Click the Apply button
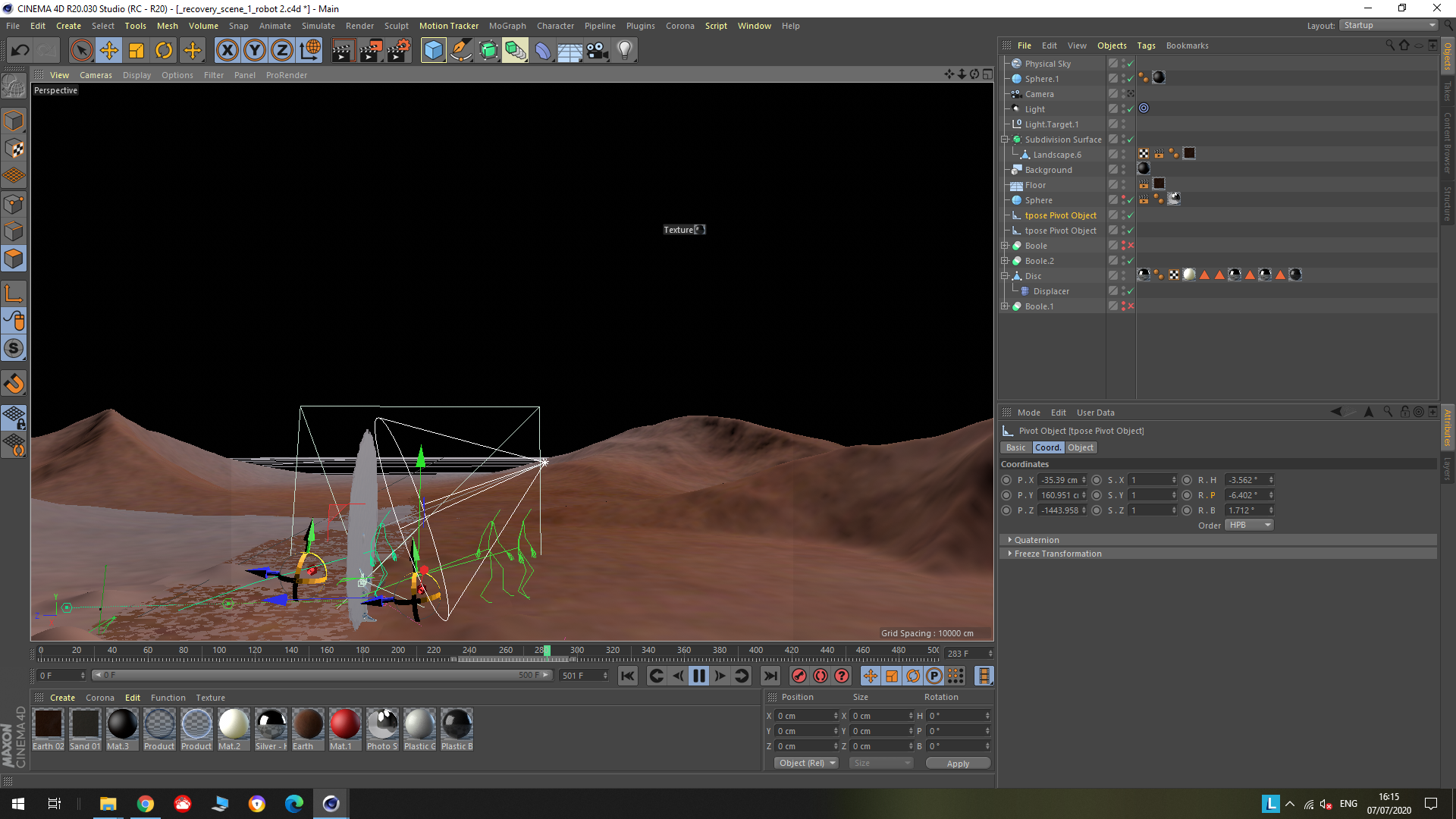Image resolution: width=1456 pixels, height=819 pixels. (957, 764)
